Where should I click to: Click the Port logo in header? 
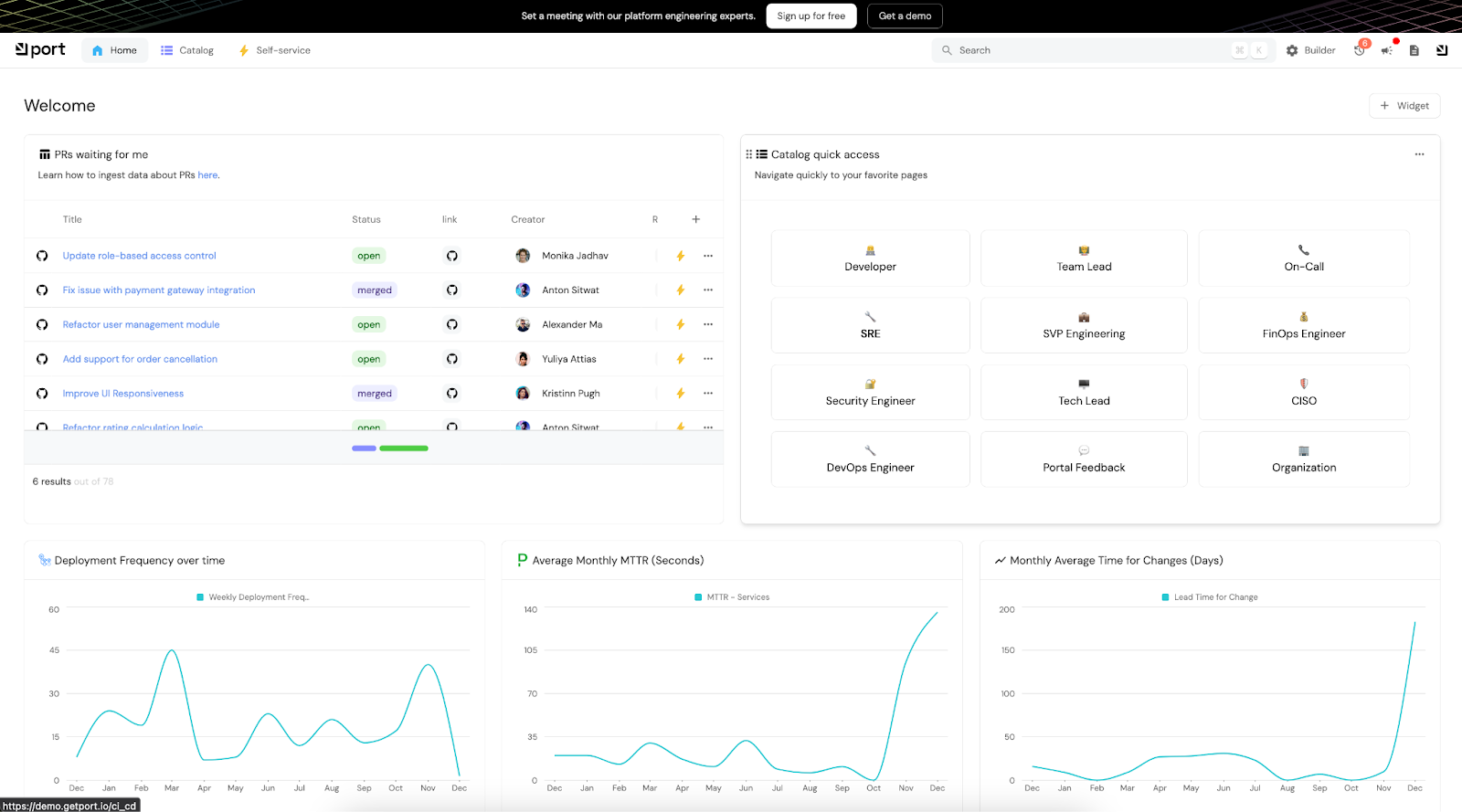[40, 50]
